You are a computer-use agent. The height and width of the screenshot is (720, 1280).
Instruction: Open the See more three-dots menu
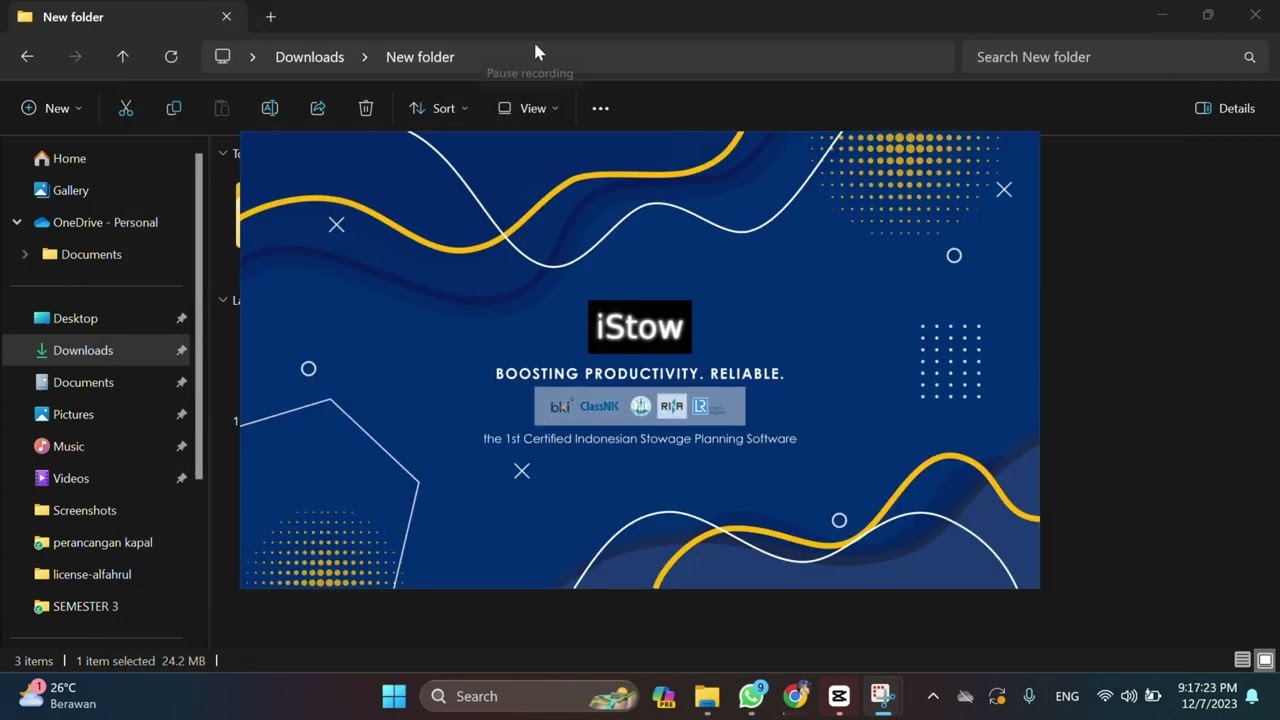600,108
